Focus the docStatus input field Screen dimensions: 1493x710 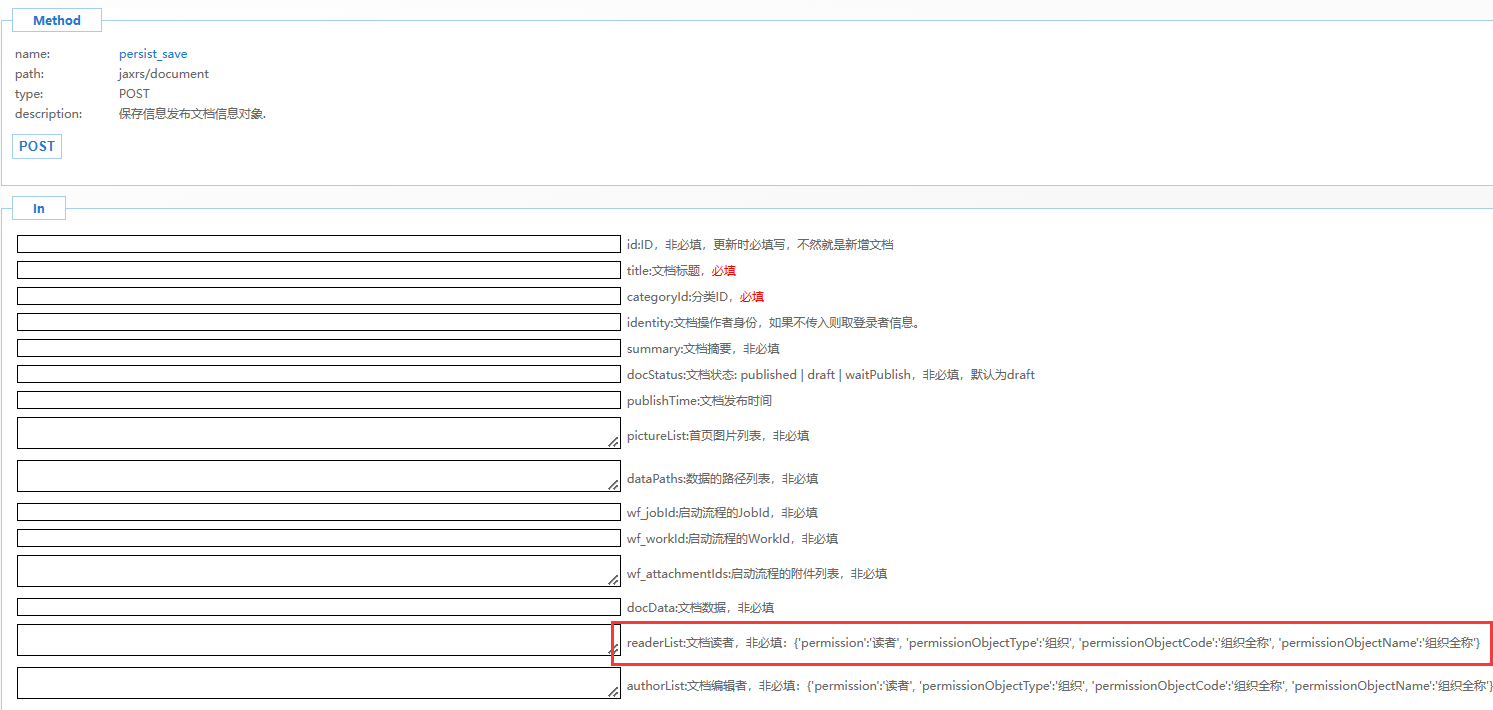tap(319, 374)
